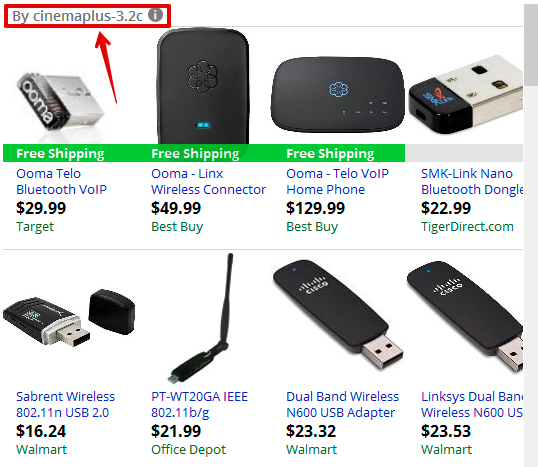The width and height of the screenshot is (538, 467).
Task: Open Ooma - Telo VoIP Home Phone link
Action: 337,182
